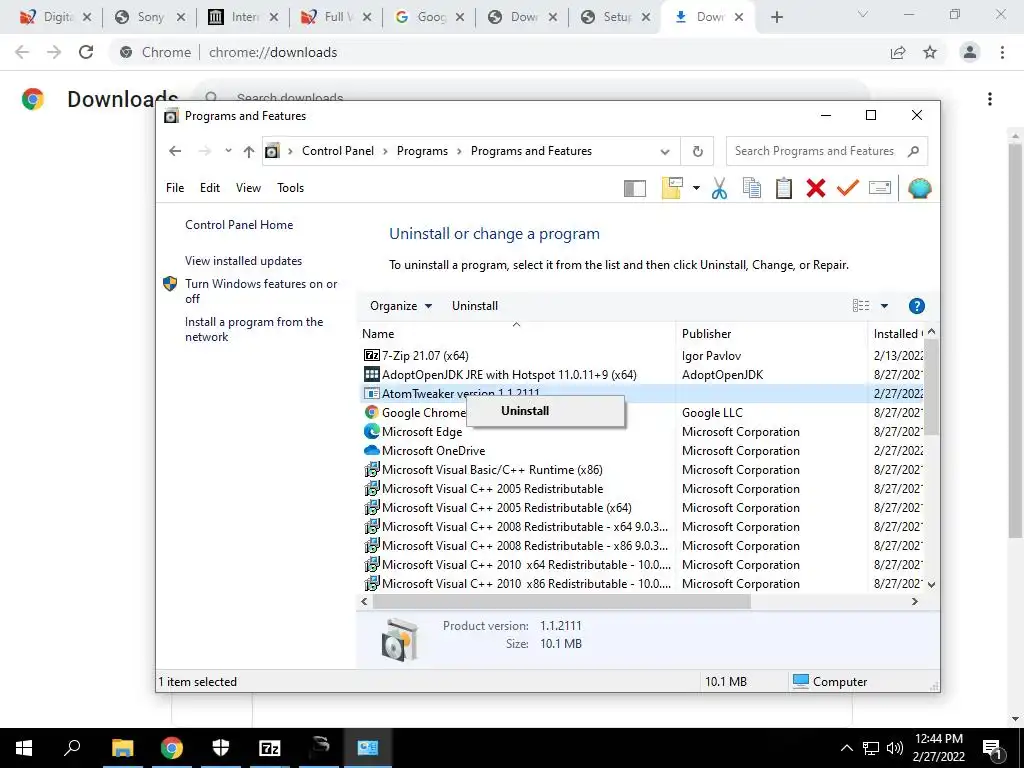Screen dimensions: 1024x768
Task: Switch to the Sony browser tab
Action: [x=150, y=17]
